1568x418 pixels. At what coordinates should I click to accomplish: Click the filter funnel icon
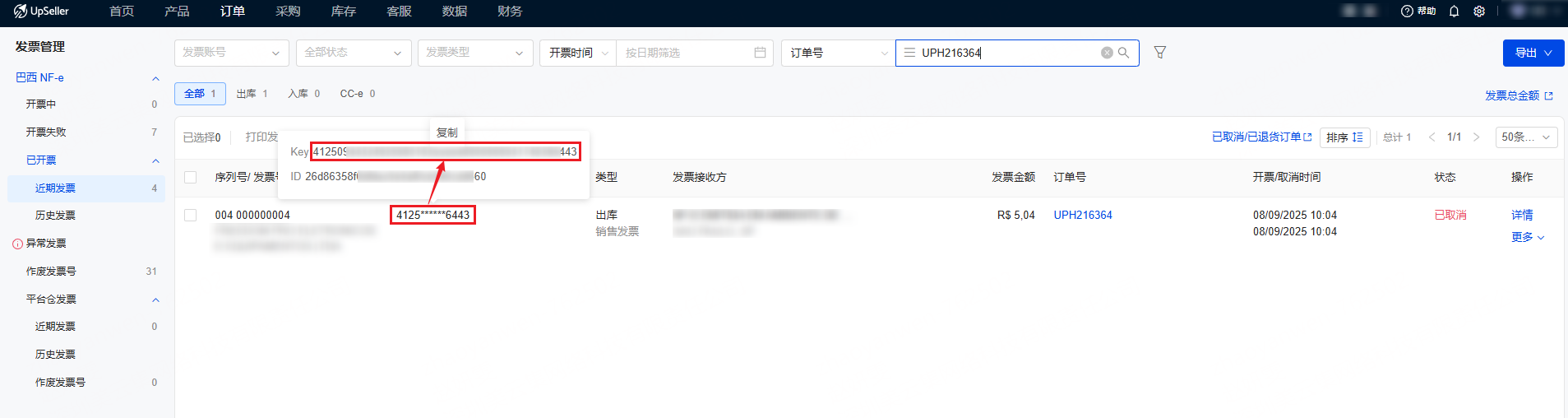pyautogui.click(x=1159, y=53)
